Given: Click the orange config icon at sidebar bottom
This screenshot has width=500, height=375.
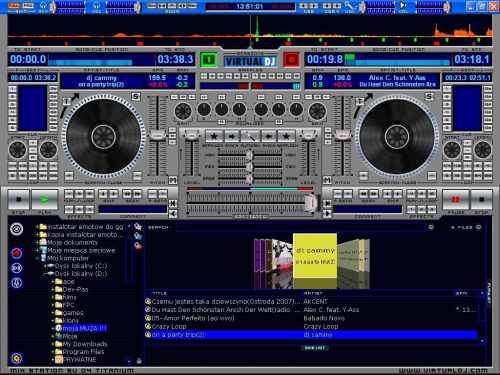Looking at the screenshot, I should [17, 359].
